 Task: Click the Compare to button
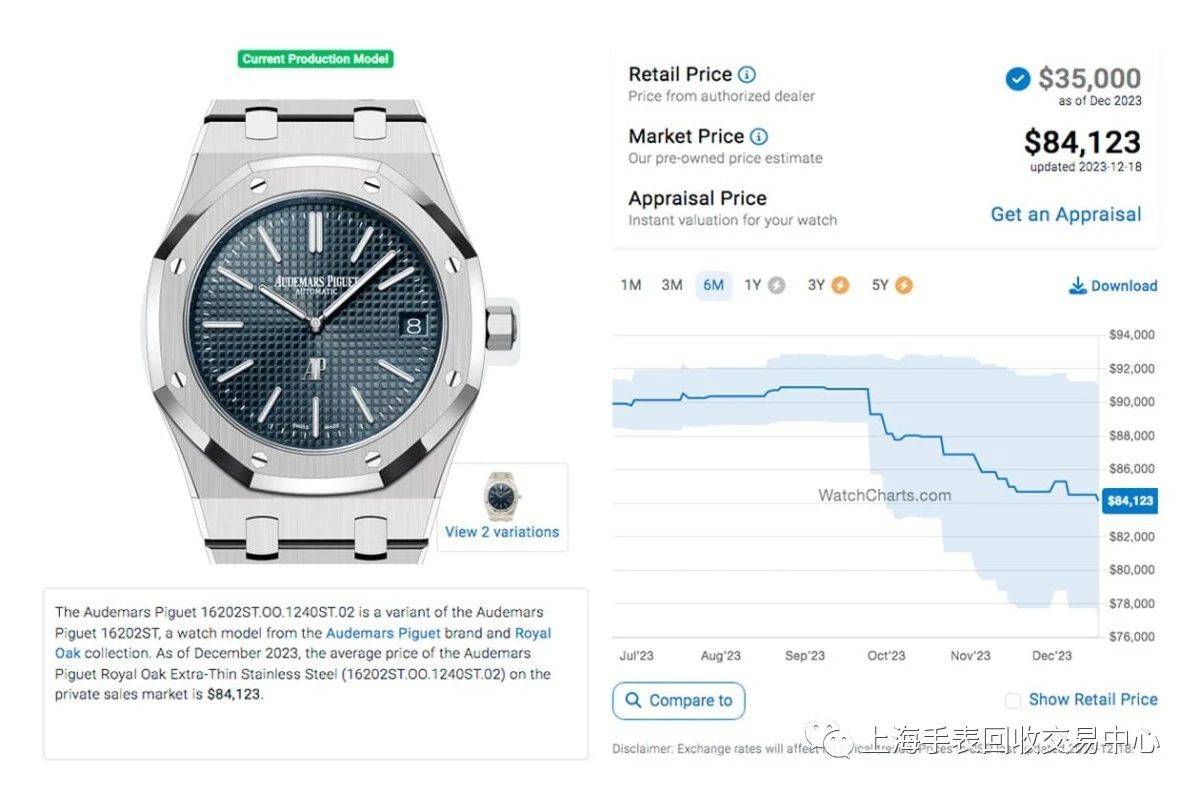tap(679, 700)
